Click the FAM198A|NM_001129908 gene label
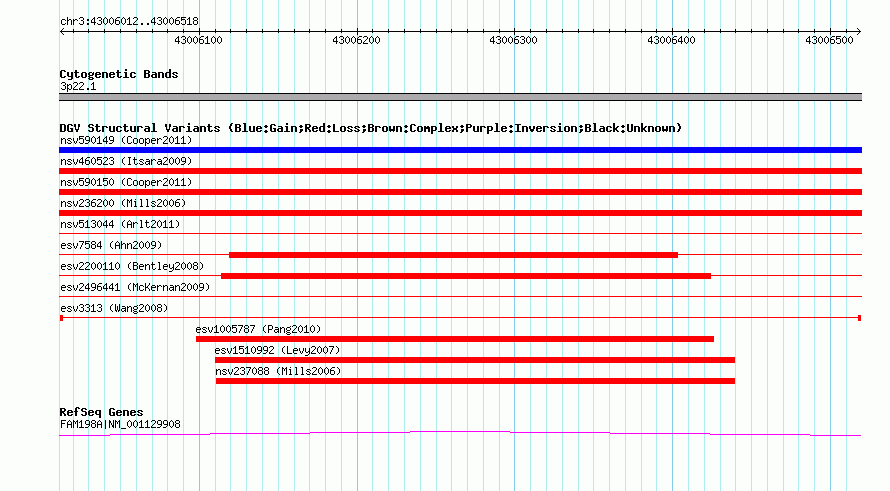Image resolution: width=890 pixels, height=491 pixels. pyautogui.click(x=120, y=424)
